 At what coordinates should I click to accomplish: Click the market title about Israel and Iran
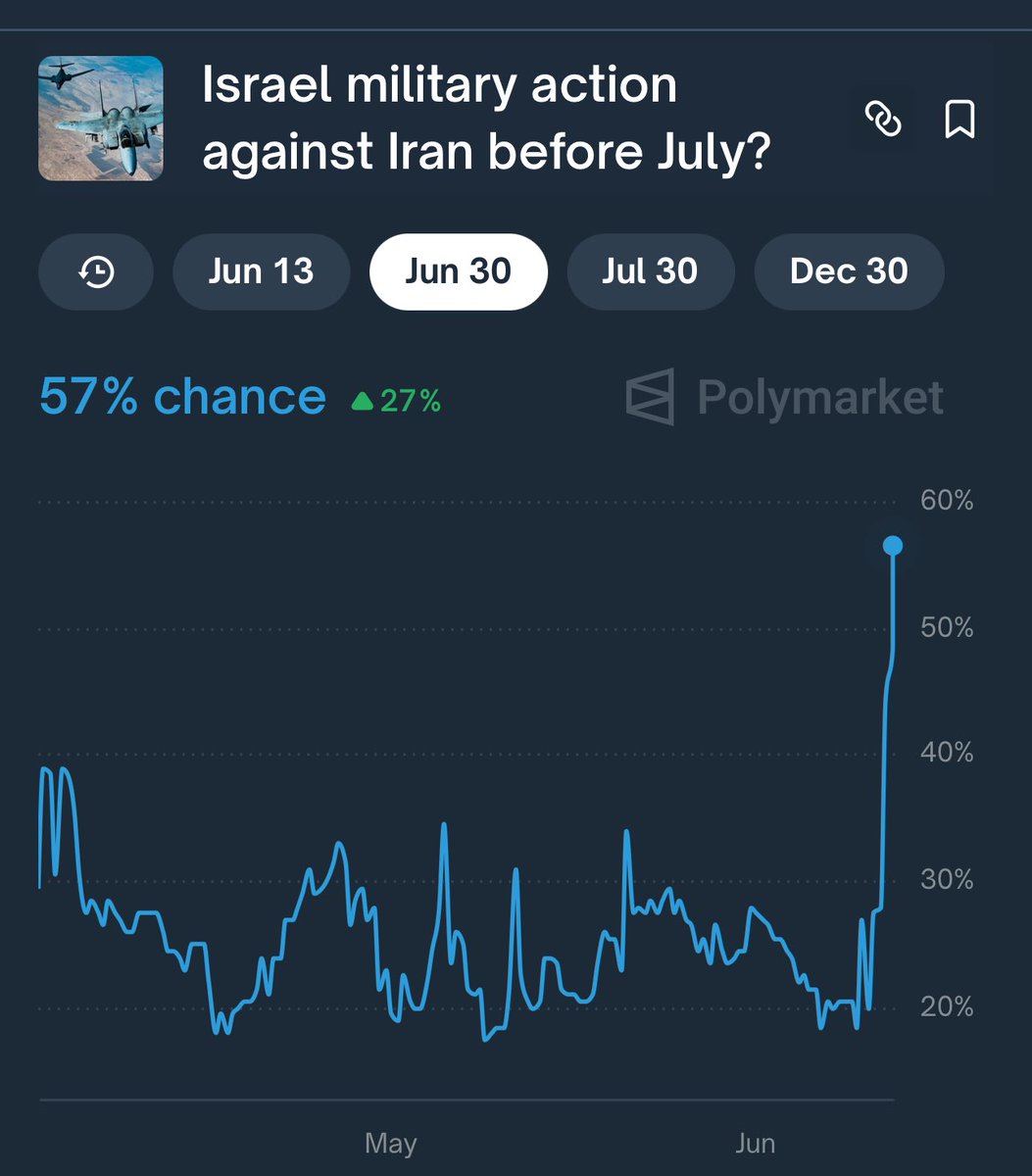click(x=486, y=119)
